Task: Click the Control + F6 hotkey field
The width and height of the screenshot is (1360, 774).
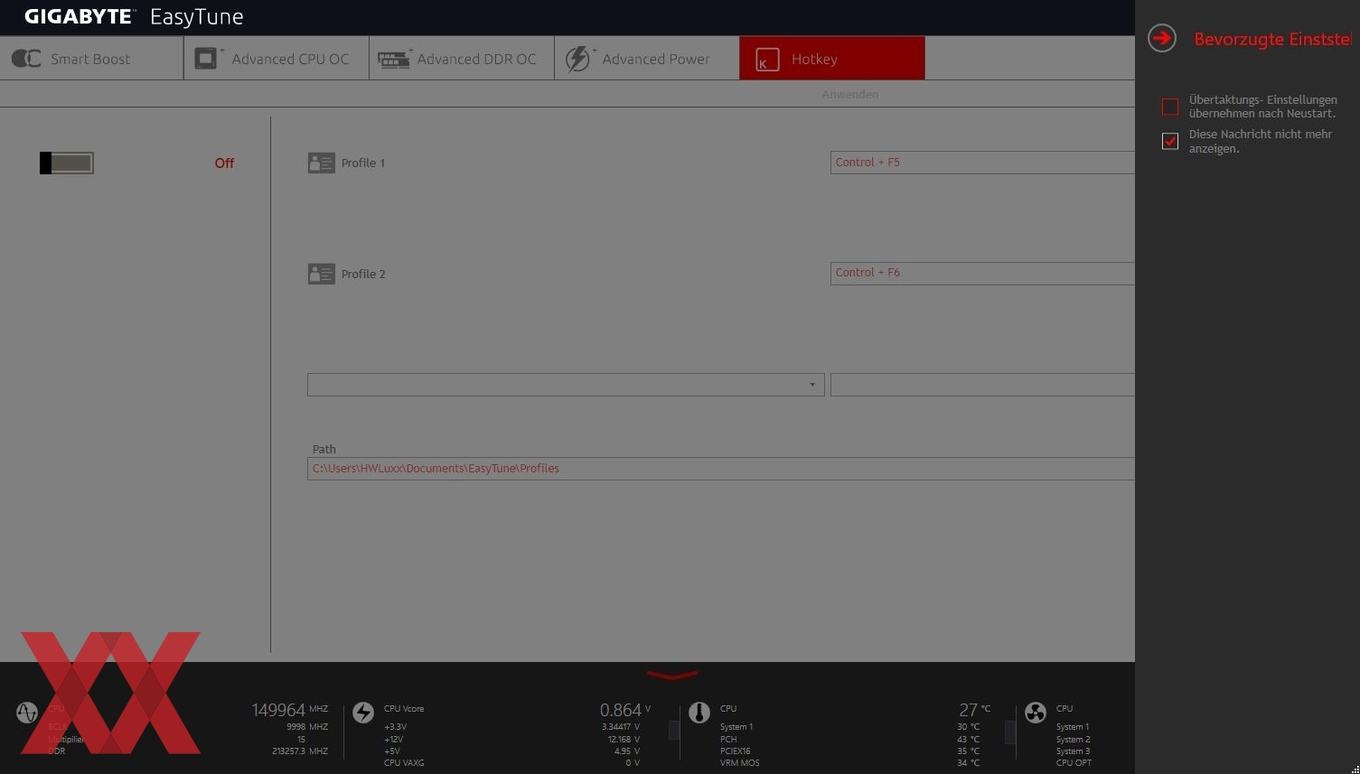Action: pyautogui.click(x=982, y=273)
